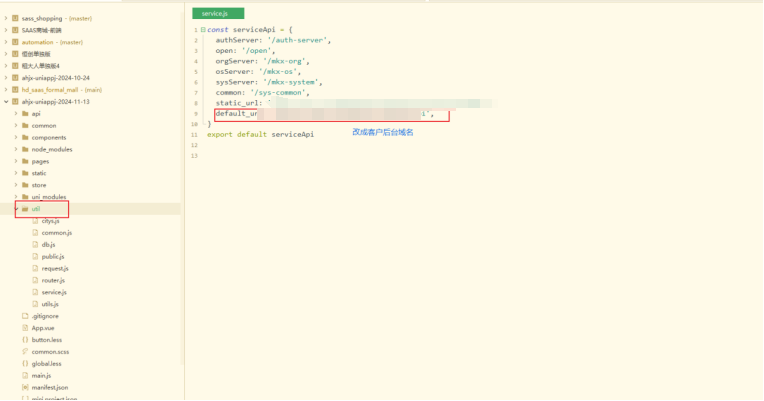This screenshot has height=401, width=764.
Task: Expand the hd_saas_formal_mall project
Action: pyautogui.click(x=6, y=90)
